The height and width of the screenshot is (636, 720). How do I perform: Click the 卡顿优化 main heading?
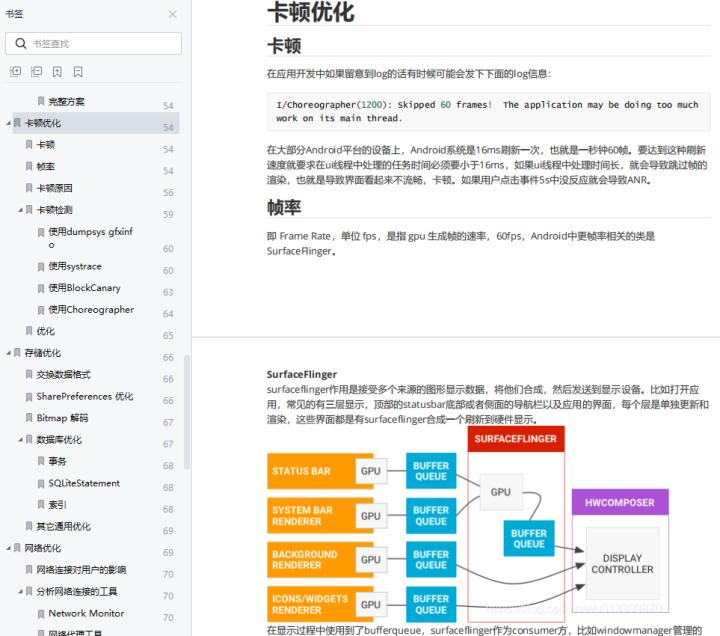(311, 12)
